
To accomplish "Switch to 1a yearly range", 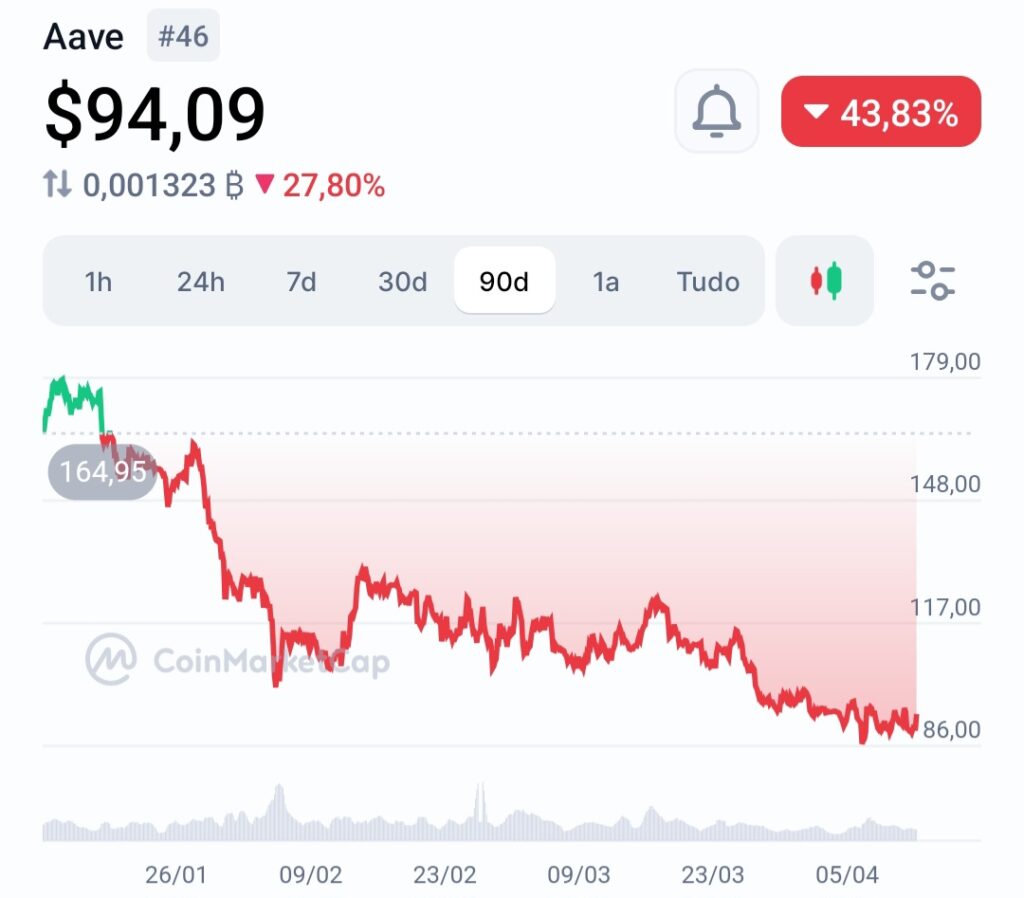I will pos(606,282).
